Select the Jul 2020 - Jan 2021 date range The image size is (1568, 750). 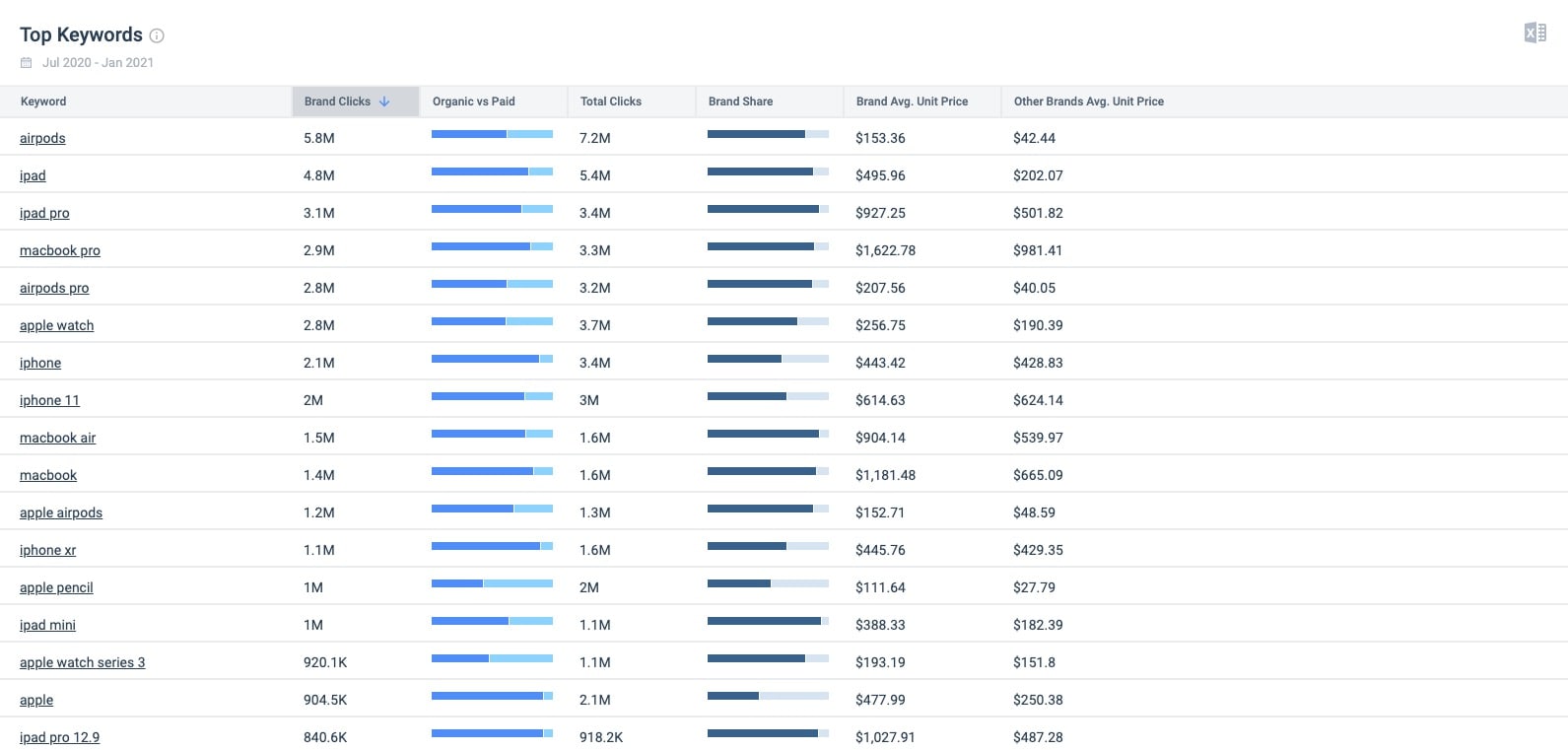[x=98, y=63]
